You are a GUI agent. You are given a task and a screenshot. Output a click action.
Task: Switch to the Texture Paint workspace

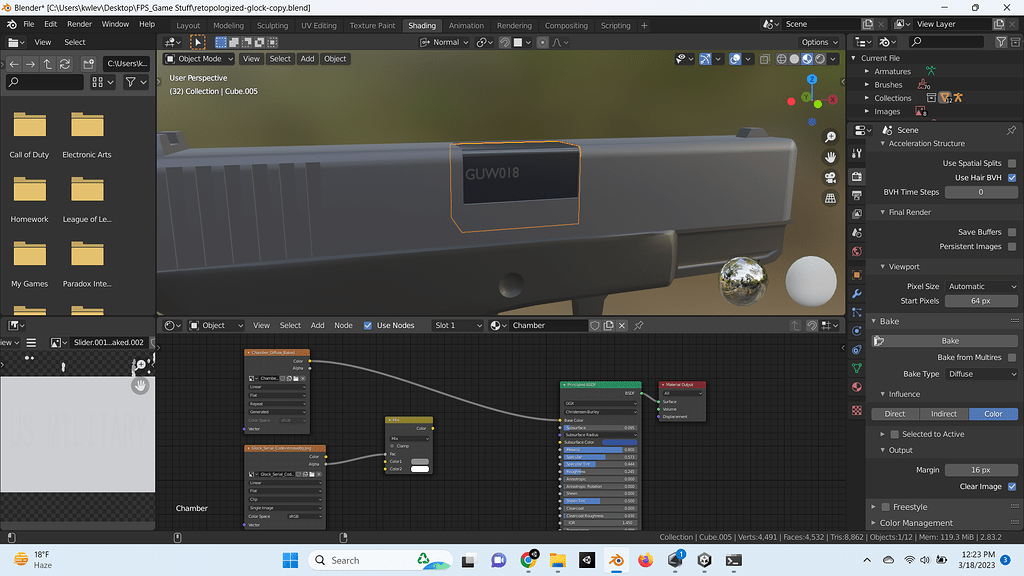coord(372,25)
